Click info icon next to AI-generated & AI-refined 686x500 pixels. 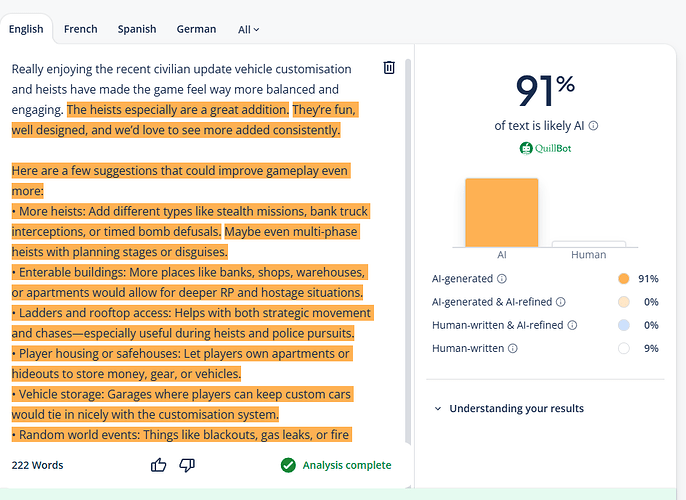point(560,302)
